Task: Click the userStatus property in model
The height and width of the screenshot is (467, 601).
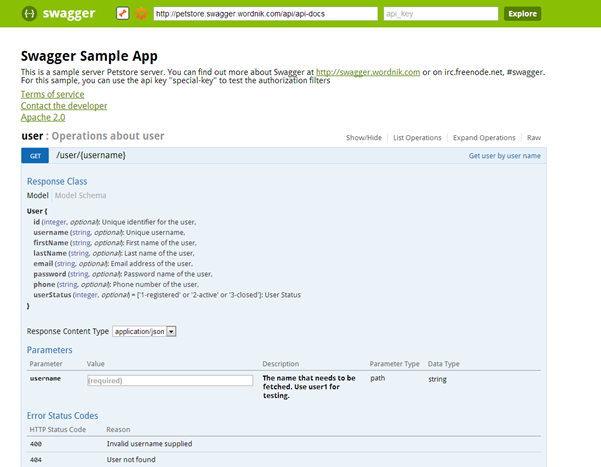Action: (x=52, y=295)
